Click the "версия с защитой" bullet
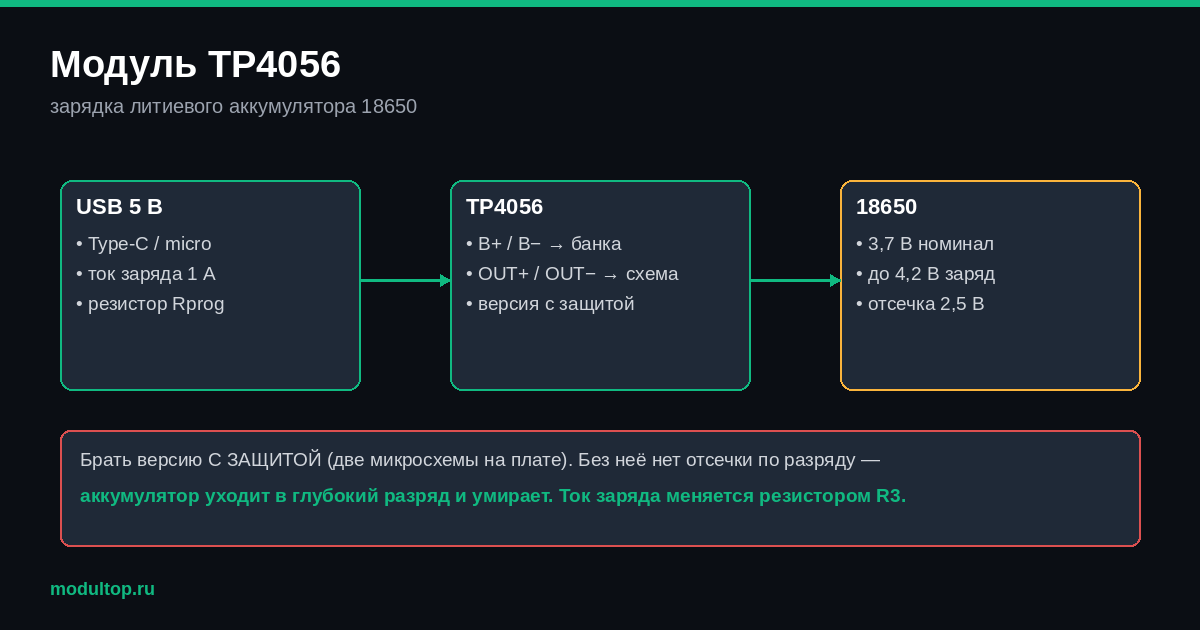This screenshot has width=1200, height=630. point(550,304)
